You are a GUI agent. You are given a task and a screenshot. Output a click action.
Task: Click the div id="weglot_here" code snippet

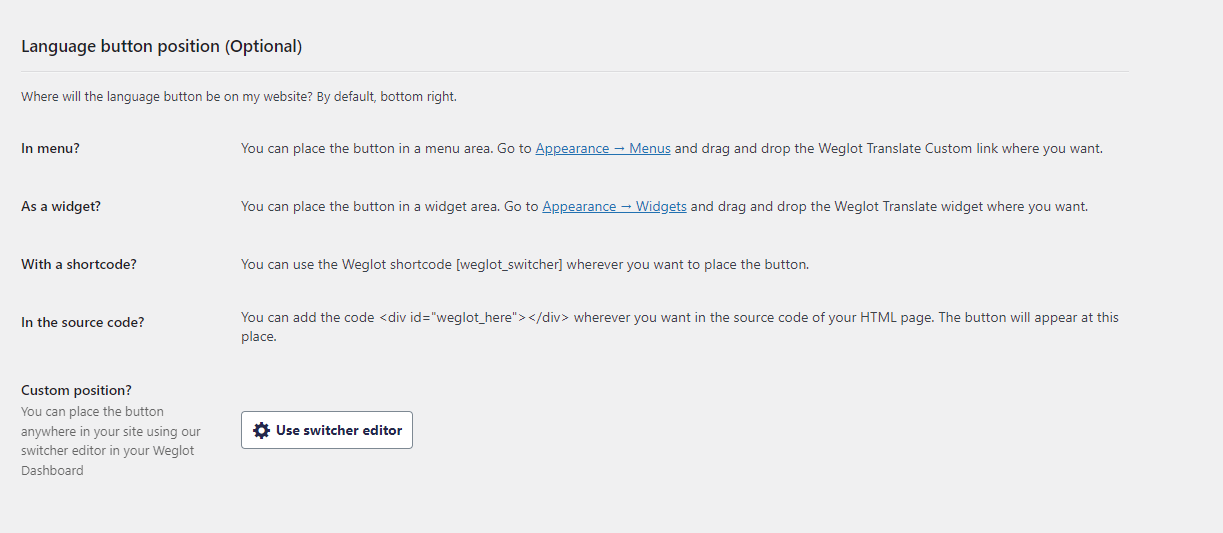[x=474, y=317]
